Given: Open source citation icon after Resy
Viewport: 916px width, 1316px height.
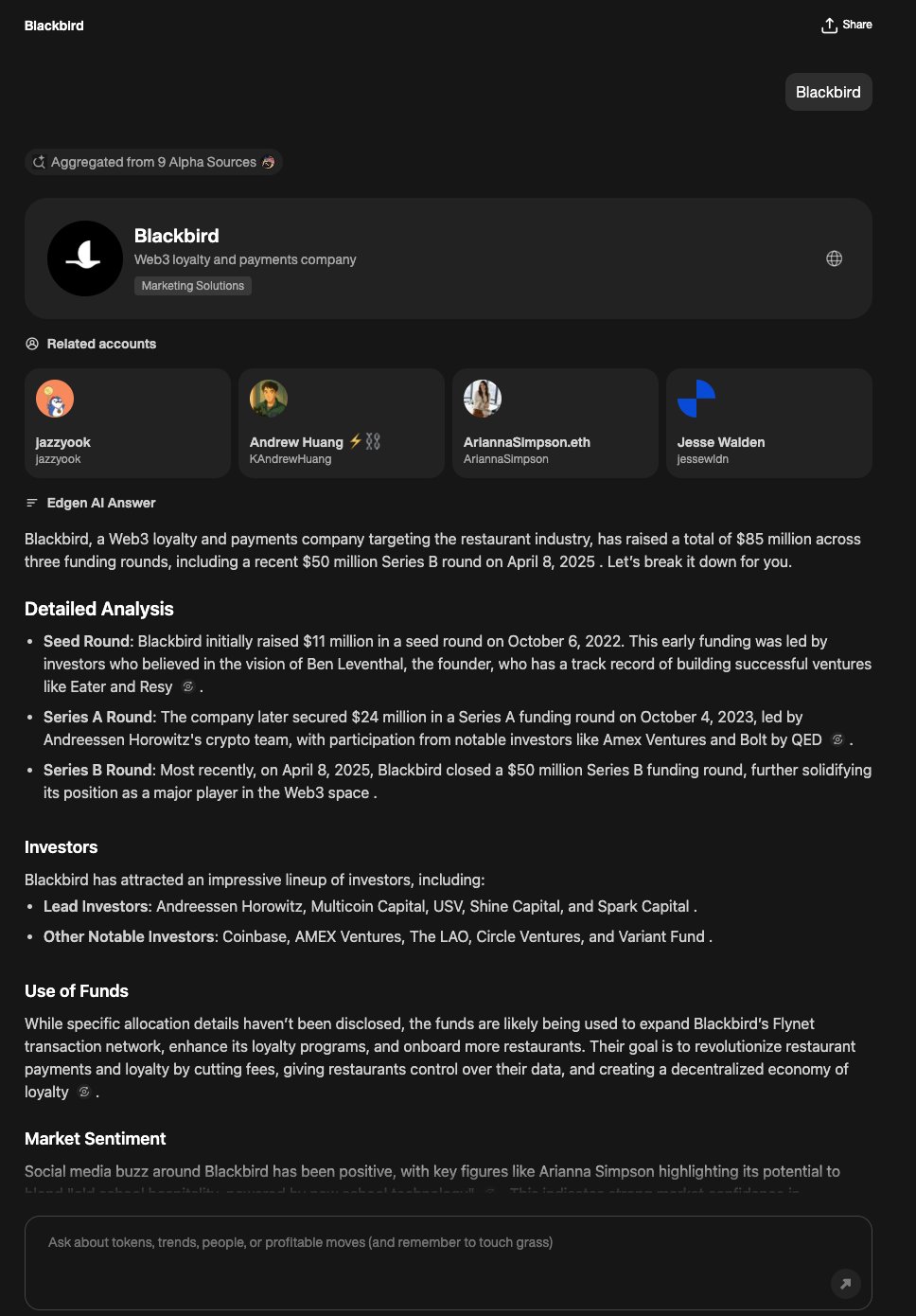Looking at the screenshot, I should (188, 686).
